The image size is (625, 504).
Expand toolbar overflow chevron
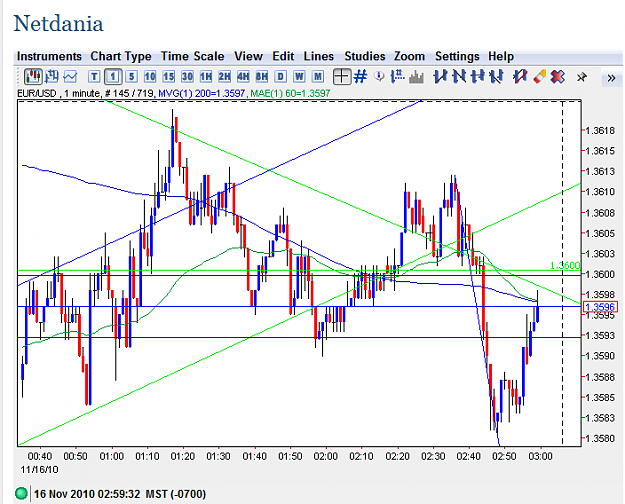(611, 78)
